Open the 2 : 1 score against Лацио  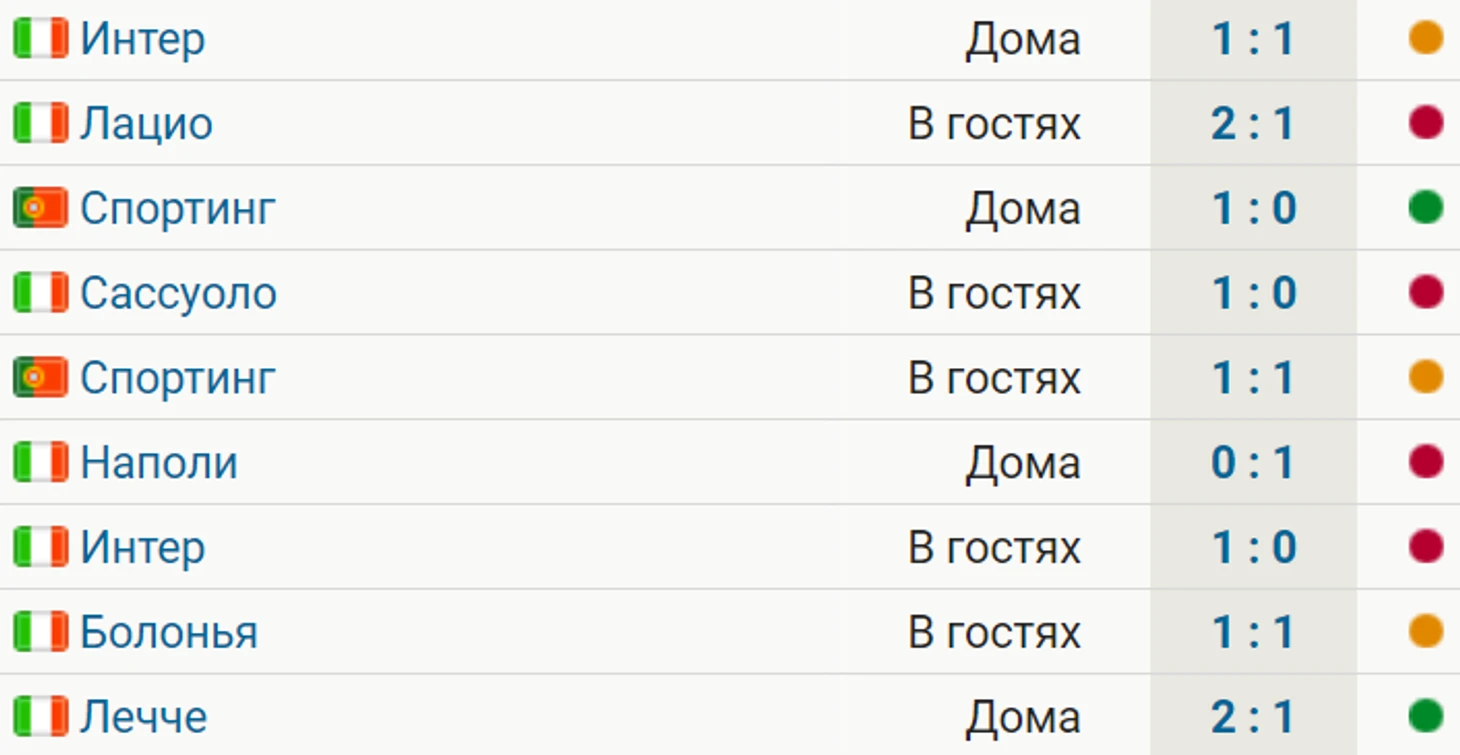coord(1253,124)
